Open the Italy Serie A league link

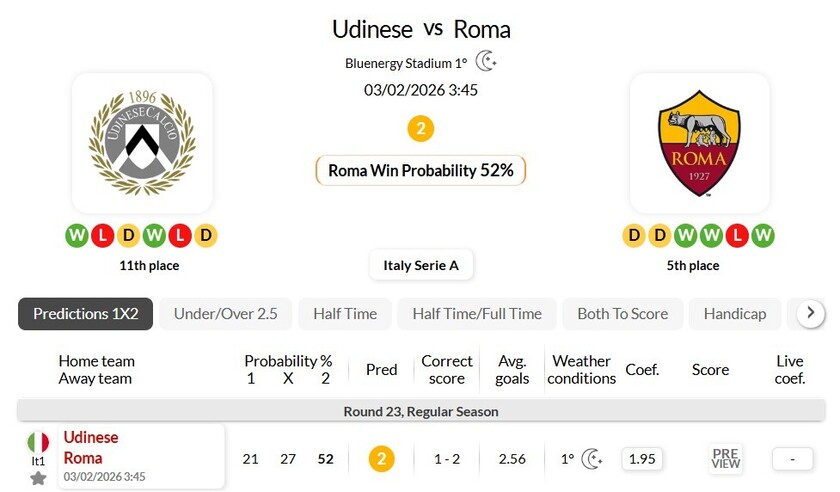(x=421, y=265)
